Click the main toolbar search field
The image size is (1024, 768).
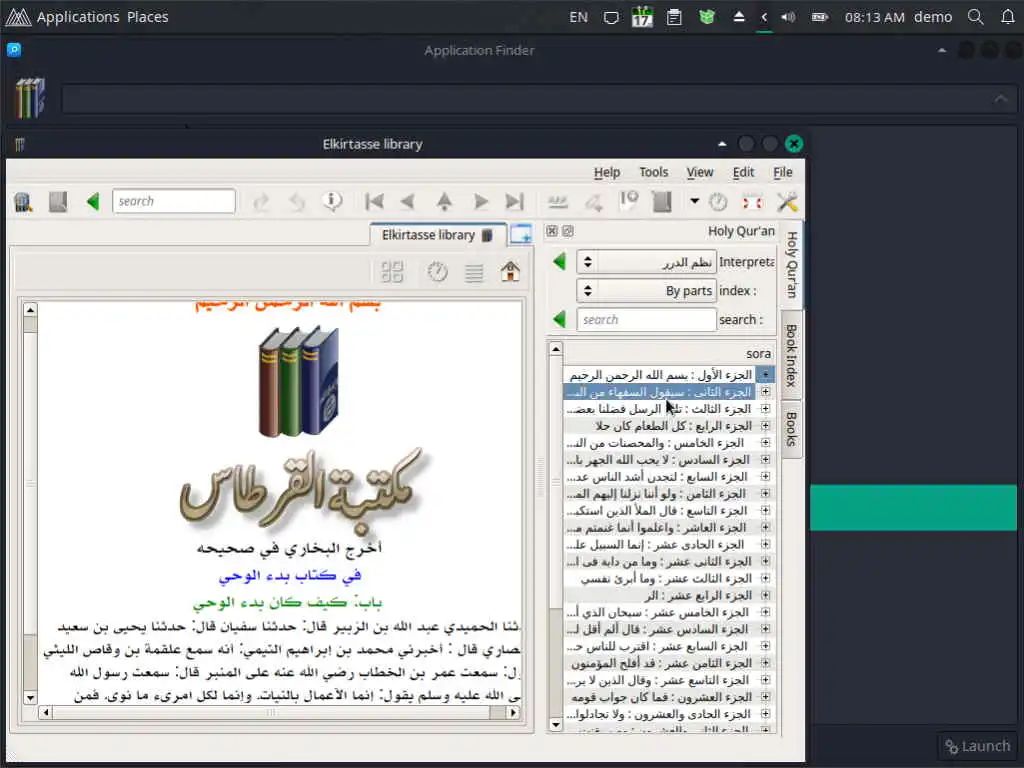[x=174, y=201]
